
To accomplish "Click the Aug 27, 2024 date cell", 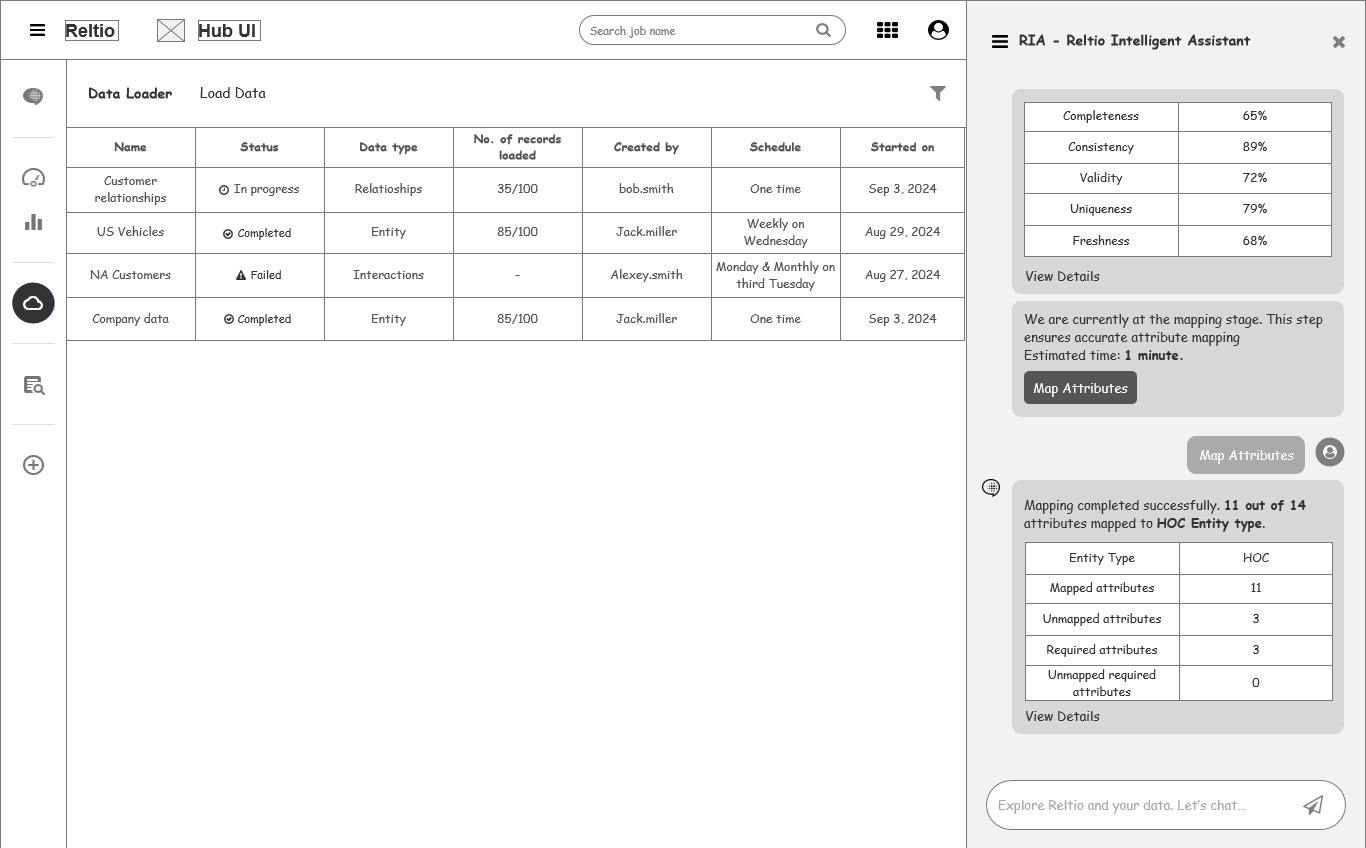I will click(902, 275).
